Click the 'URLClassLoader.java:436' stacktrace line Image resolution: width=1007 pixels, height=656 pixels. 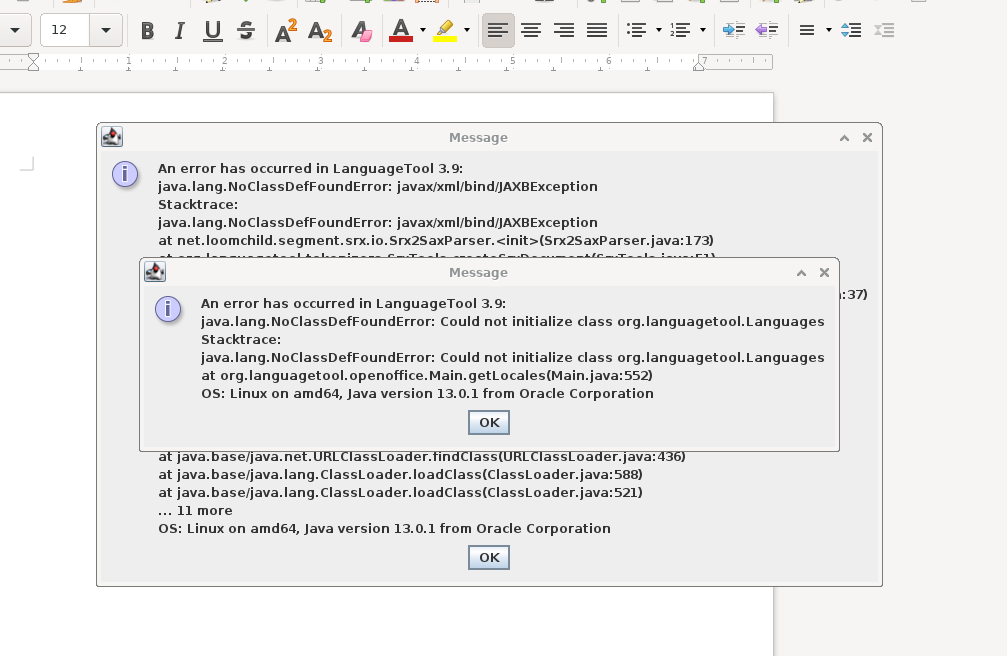422,457
